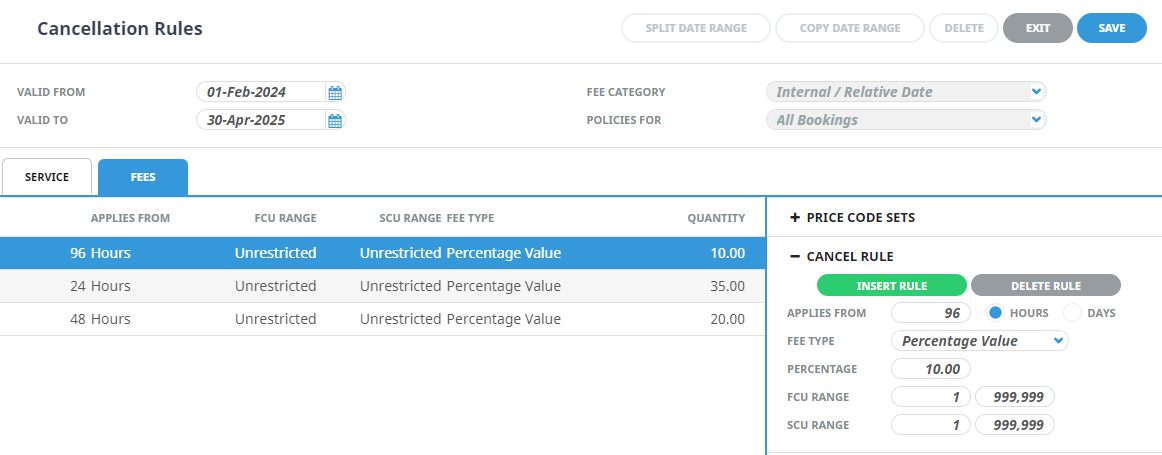Open the Fee Type dropdown
1162x455 pixels.
[x=980, y=341]
